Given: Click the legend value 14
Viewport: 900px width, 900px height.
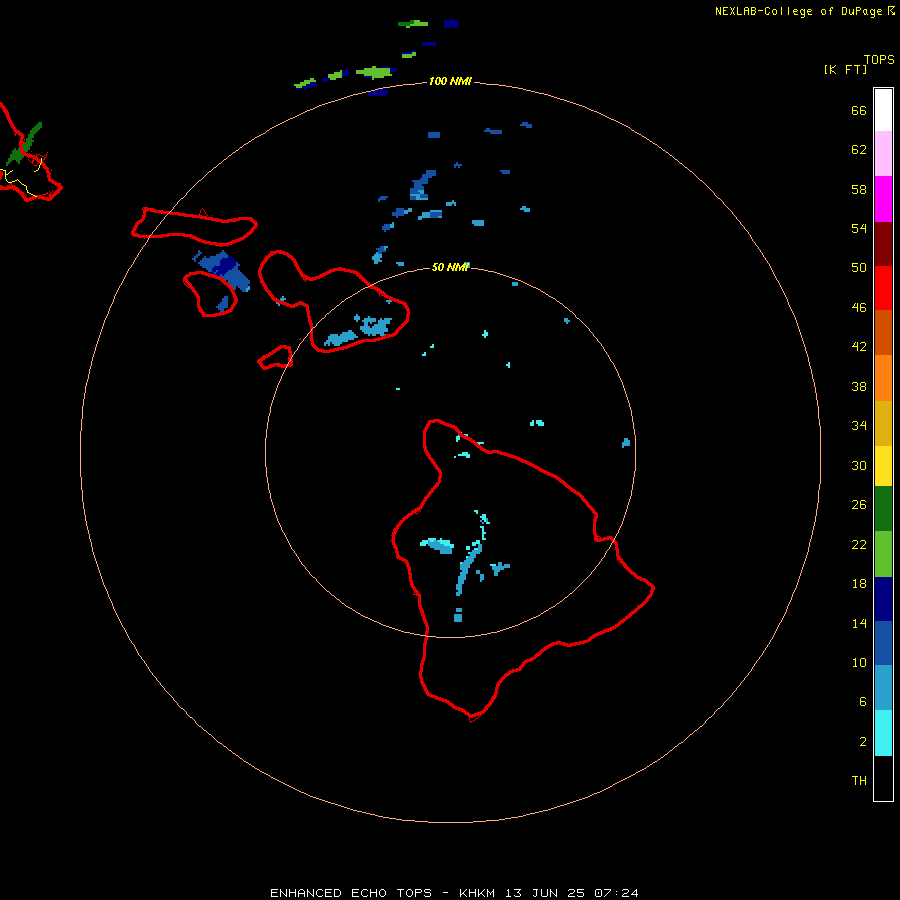Looking at the screenshot, I should click(x=859, y=623).
